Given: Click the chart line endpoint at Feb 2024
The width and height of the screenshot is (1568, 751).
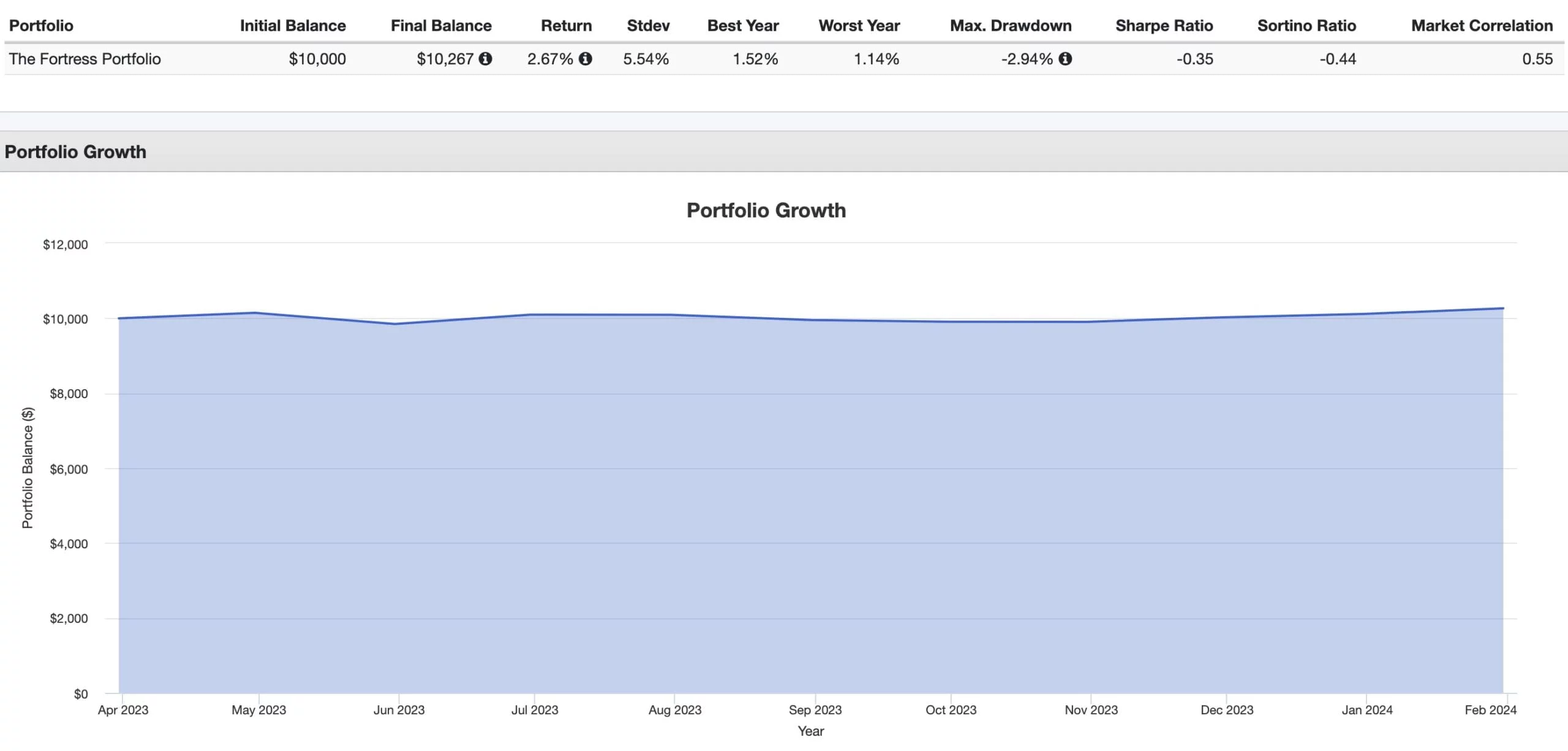Looking at the screenshot, I should point(1503,308).
